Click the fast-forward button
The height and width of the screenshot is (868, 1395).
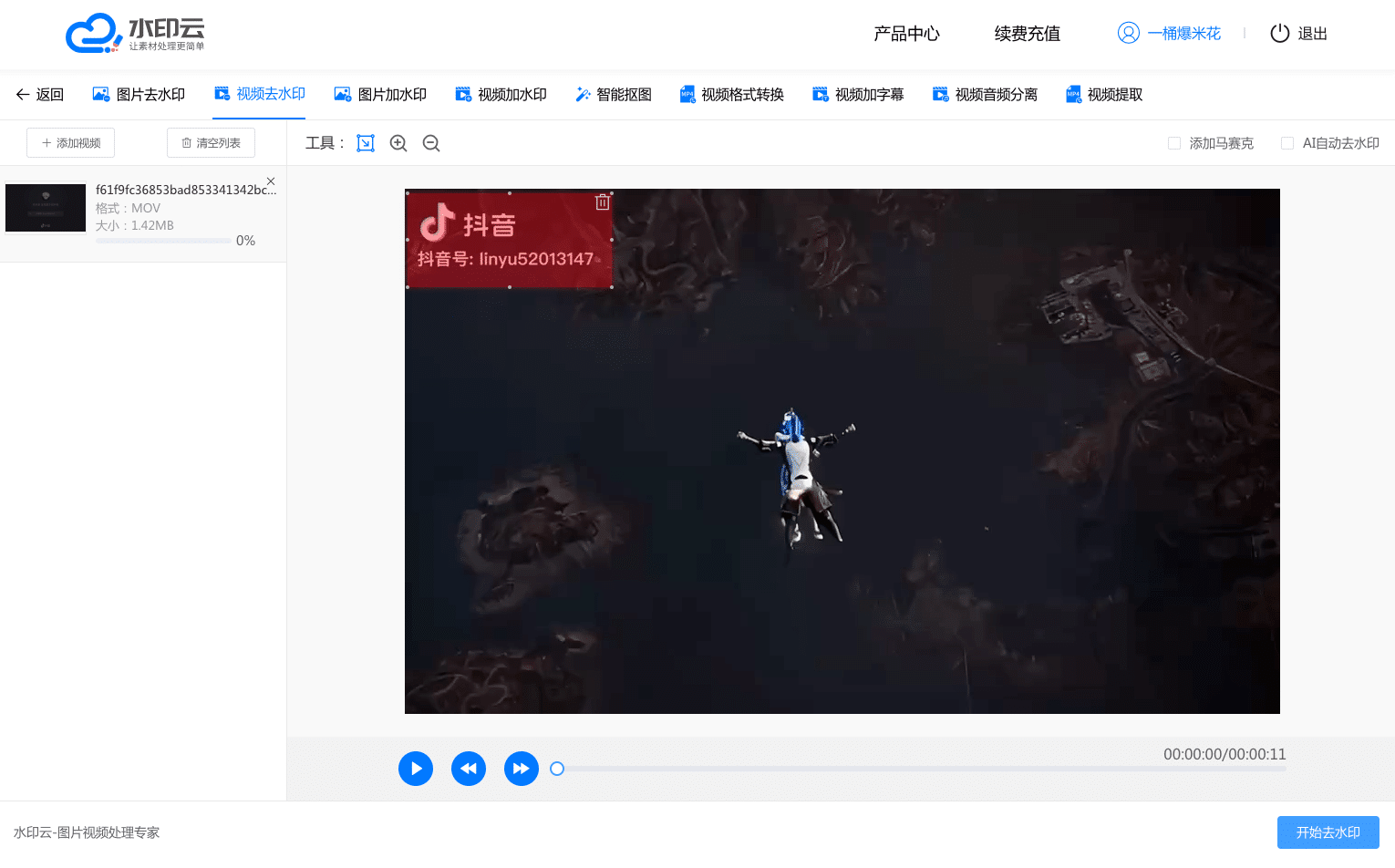click(x=522, y=769)
